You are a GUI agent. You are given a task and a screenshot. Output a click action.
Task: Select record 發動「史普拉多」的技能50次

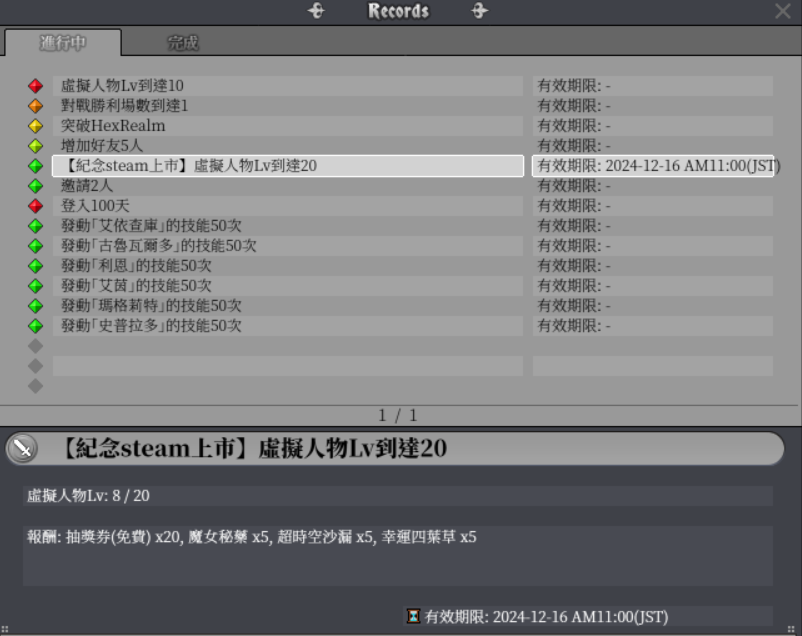(288, 325)
